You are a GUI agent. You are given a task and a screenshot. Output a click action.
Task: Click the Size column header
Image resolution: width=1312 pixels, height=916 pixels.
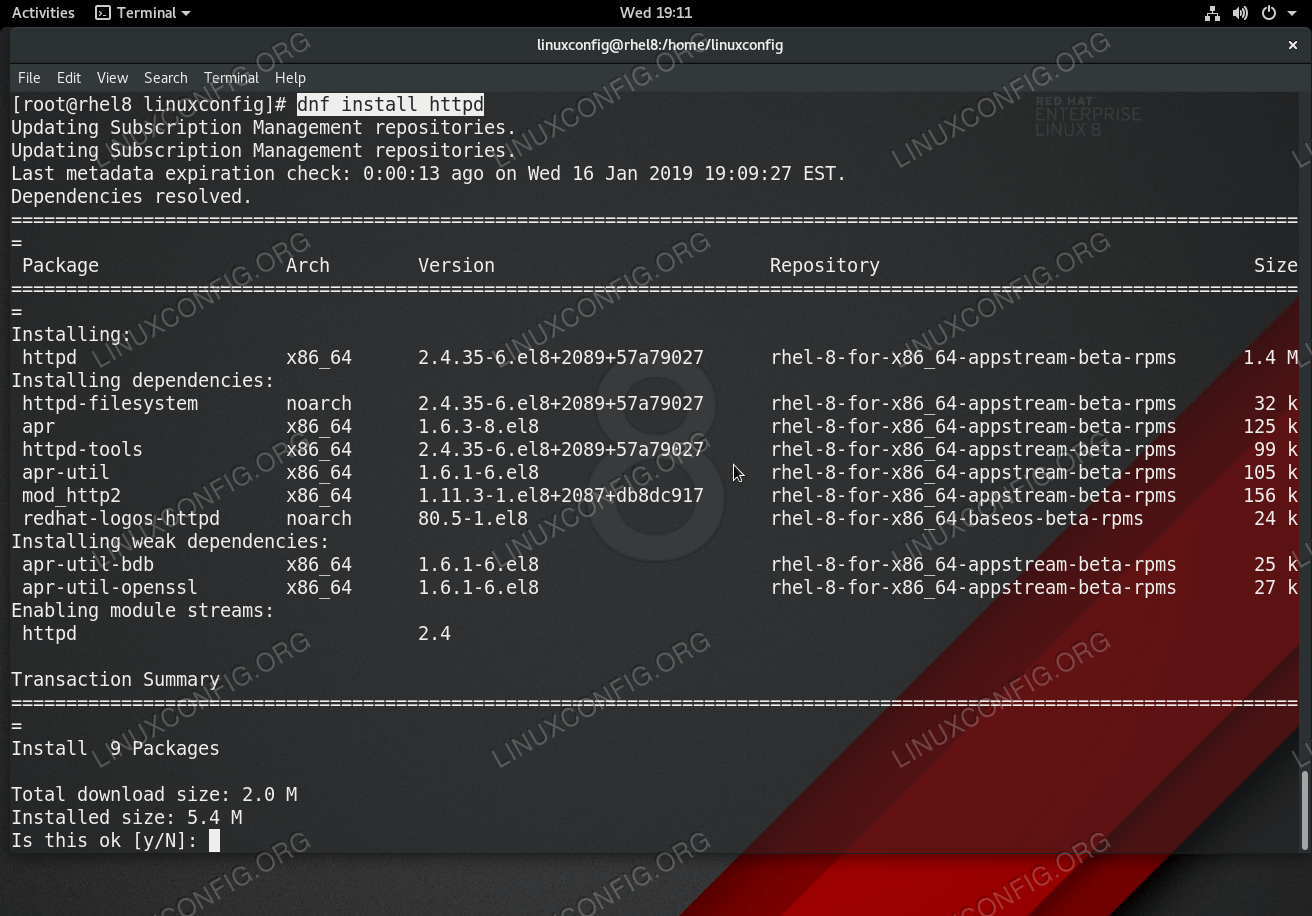tap(1276, 266)
